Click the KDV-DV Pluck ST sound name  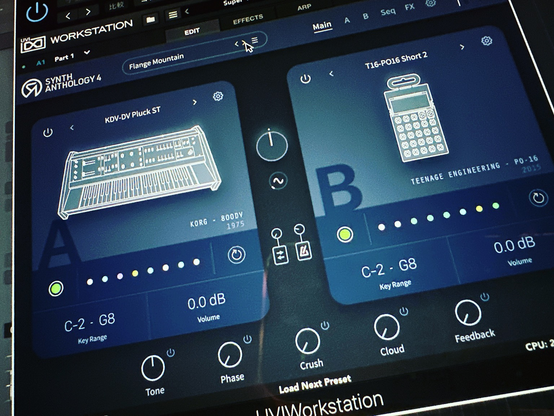(132, 115)
